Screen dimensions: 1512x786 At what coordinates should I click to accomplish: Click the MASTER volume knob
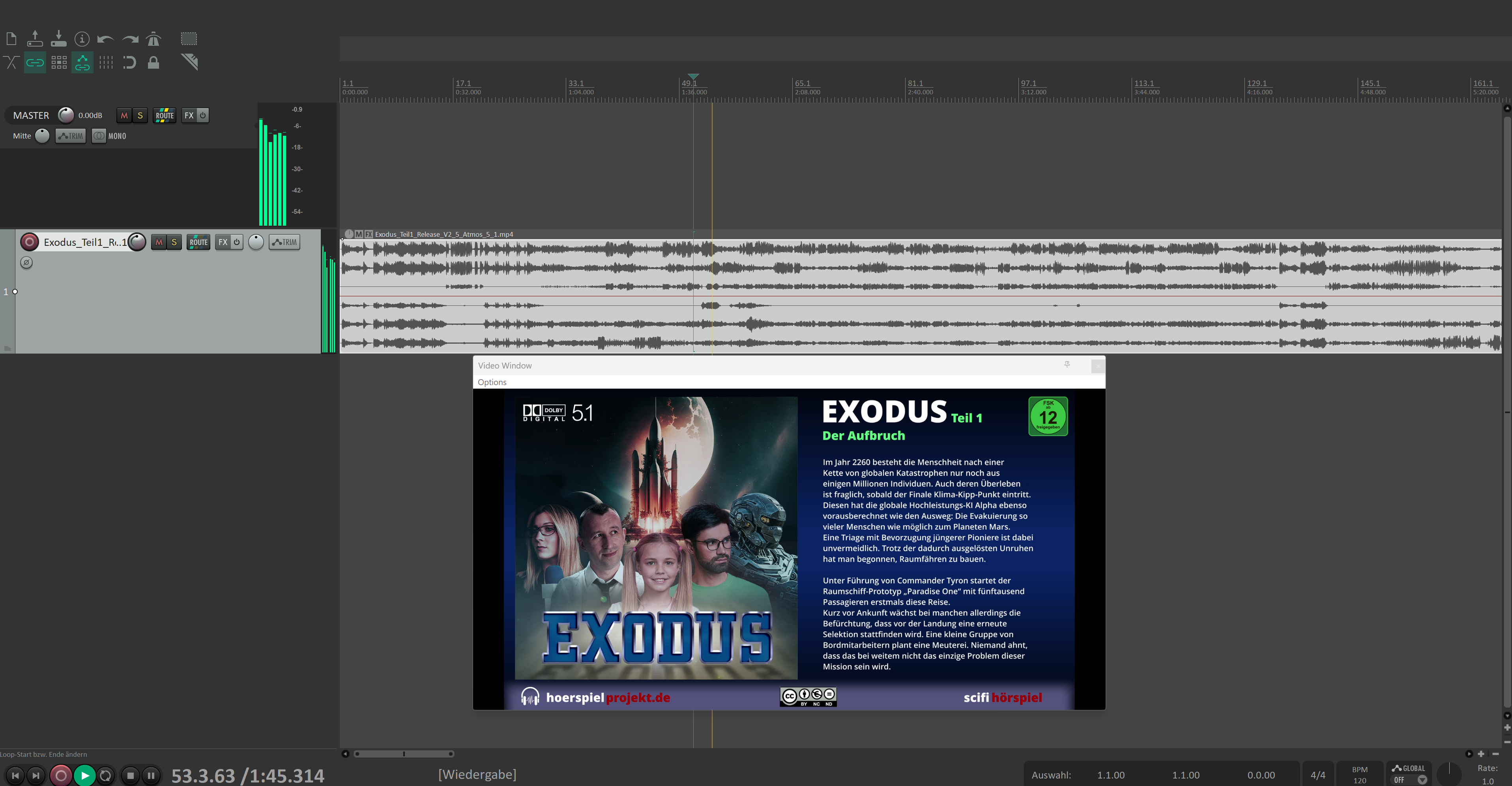point(66,115)
